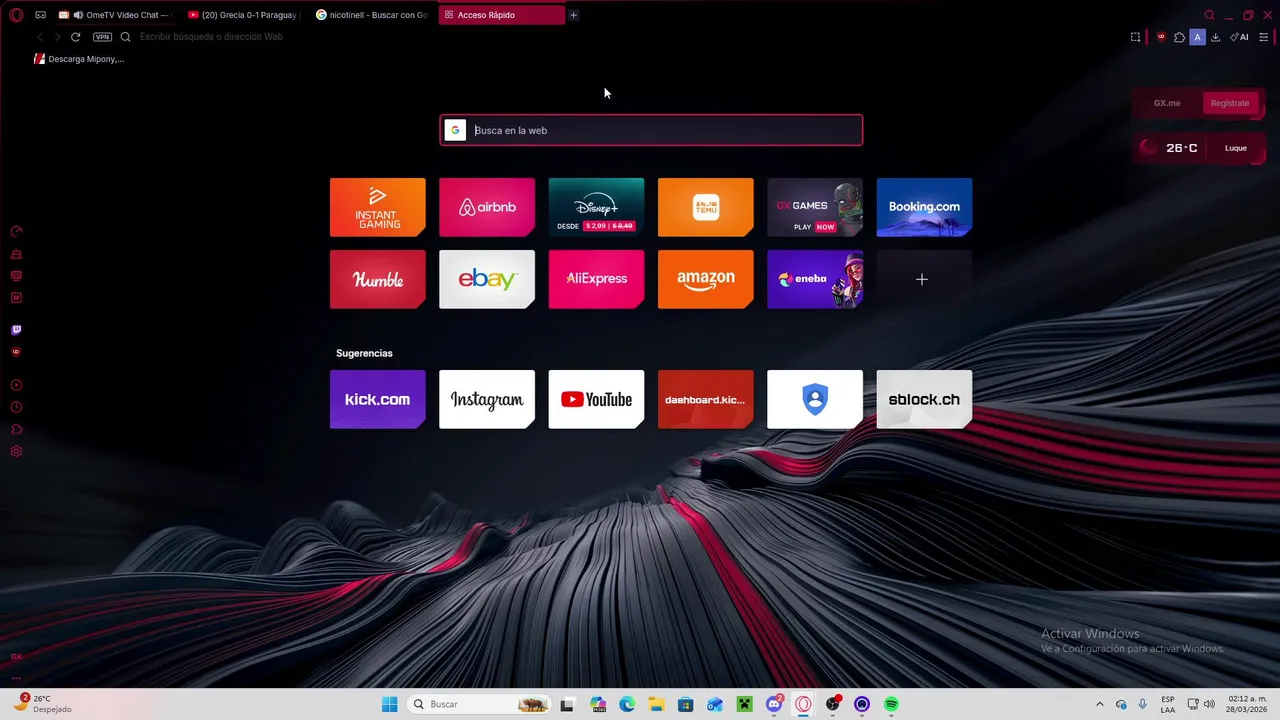
Task: Open the Windows Start button
Action: 389,704
